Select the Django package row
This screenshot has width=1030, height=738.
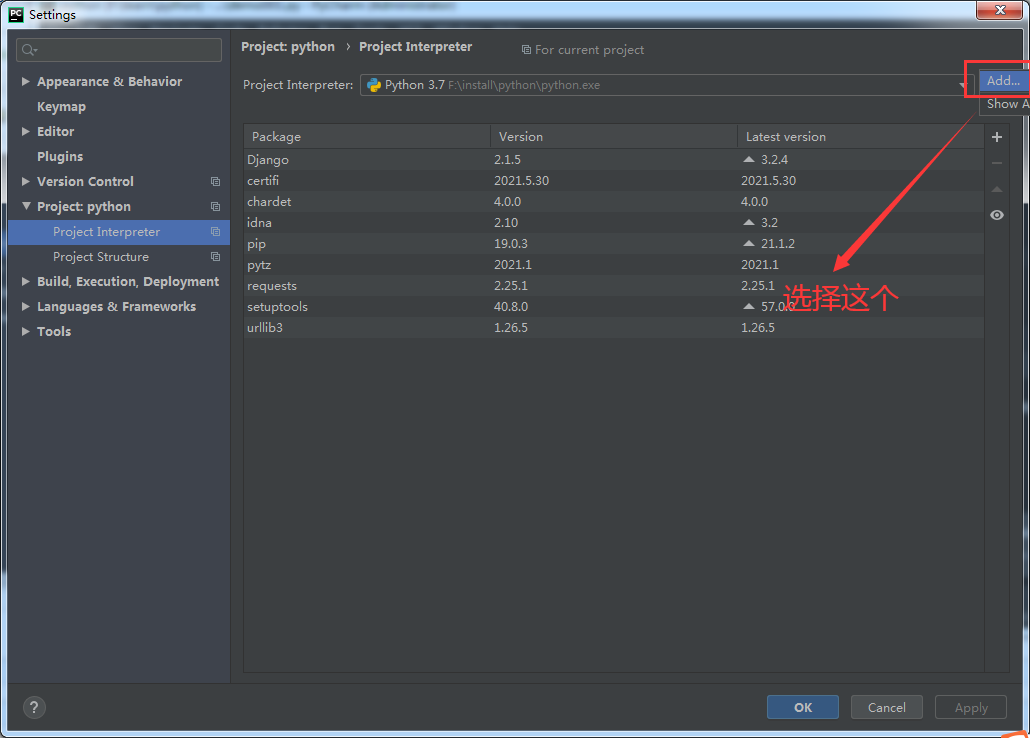point(614,160)
